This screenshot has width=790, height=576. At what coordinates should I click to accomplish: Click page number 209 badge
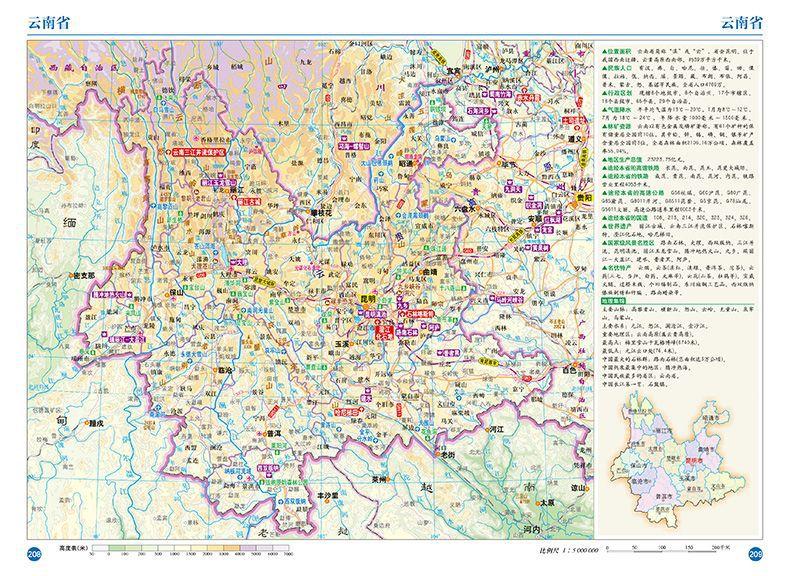756,554
